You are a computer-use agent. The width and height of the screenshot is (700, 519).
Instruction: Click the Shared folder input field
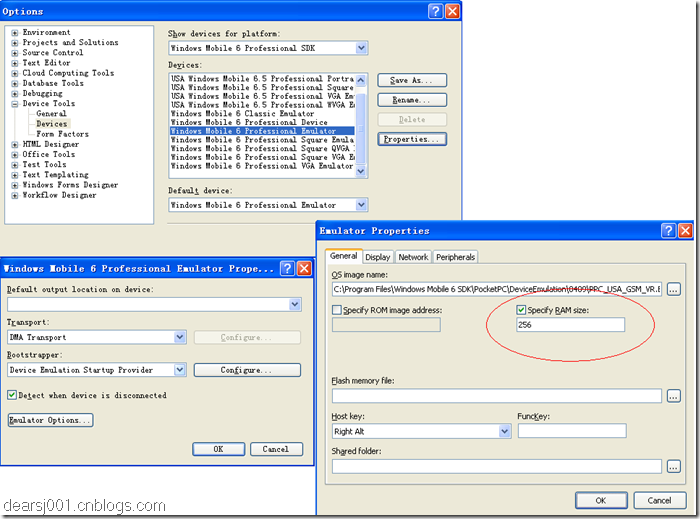click(x=496, y=466)
